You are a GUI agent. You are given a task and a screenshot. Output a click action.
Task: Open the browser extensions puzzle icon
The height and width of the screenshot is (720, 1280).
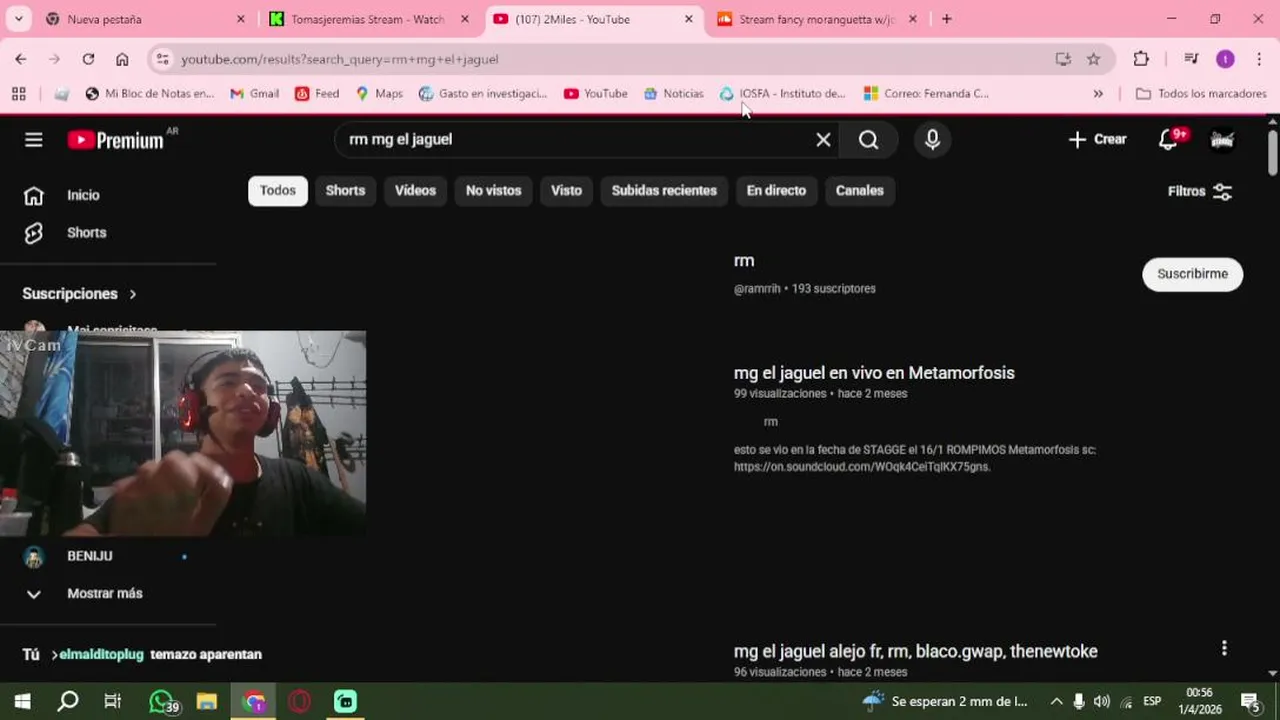point(1141,59)
